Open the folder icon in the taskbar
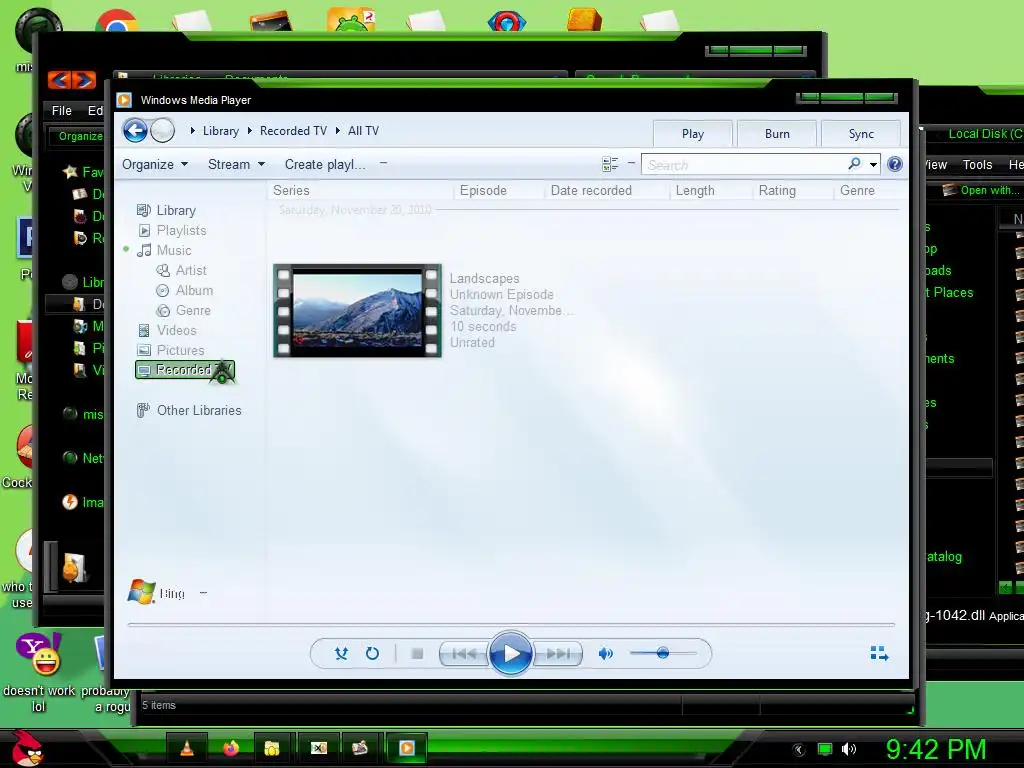The width and height of the screenshot is (1024, 768). 272,748
